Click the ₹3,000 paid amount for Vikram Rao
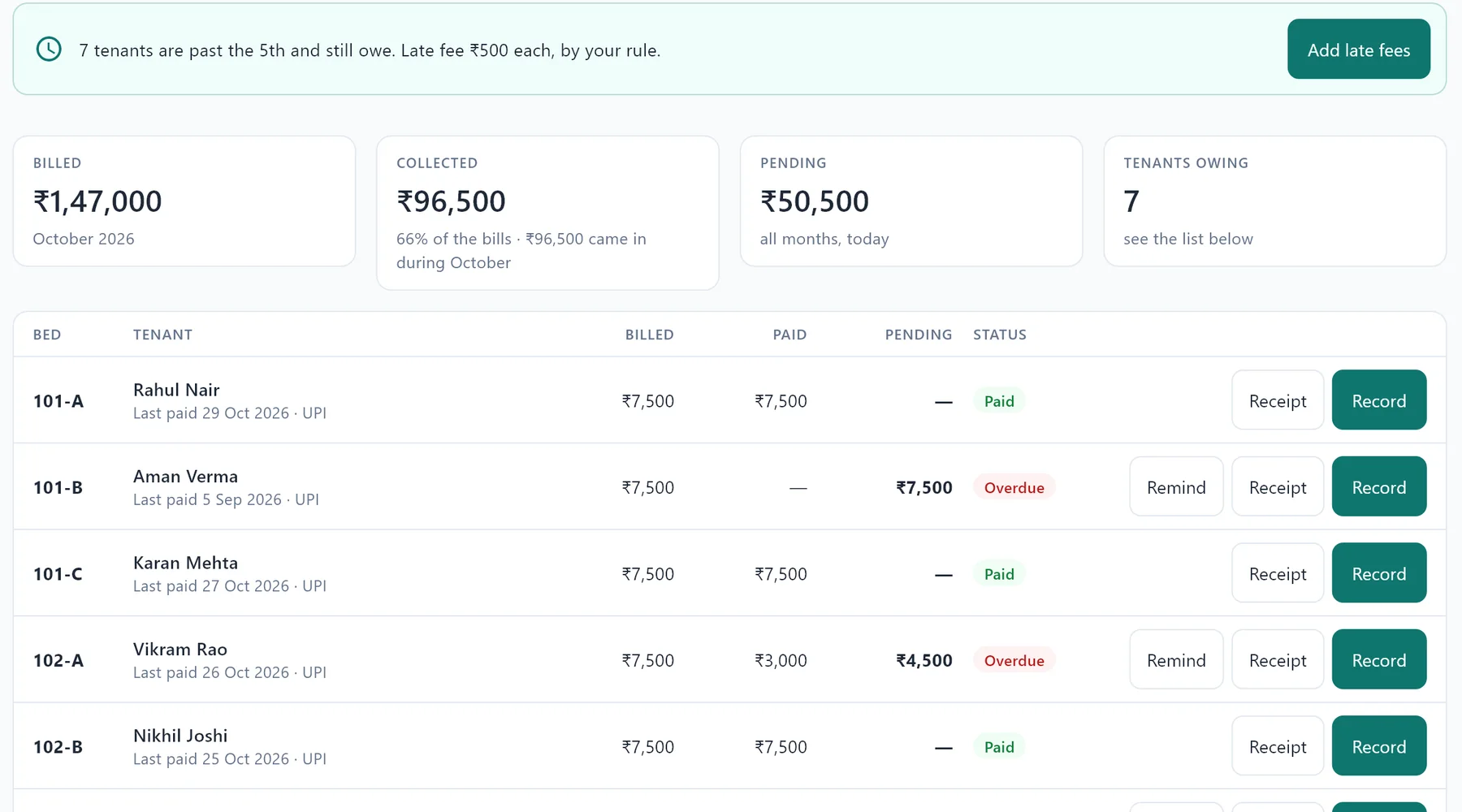 [781, 660]
